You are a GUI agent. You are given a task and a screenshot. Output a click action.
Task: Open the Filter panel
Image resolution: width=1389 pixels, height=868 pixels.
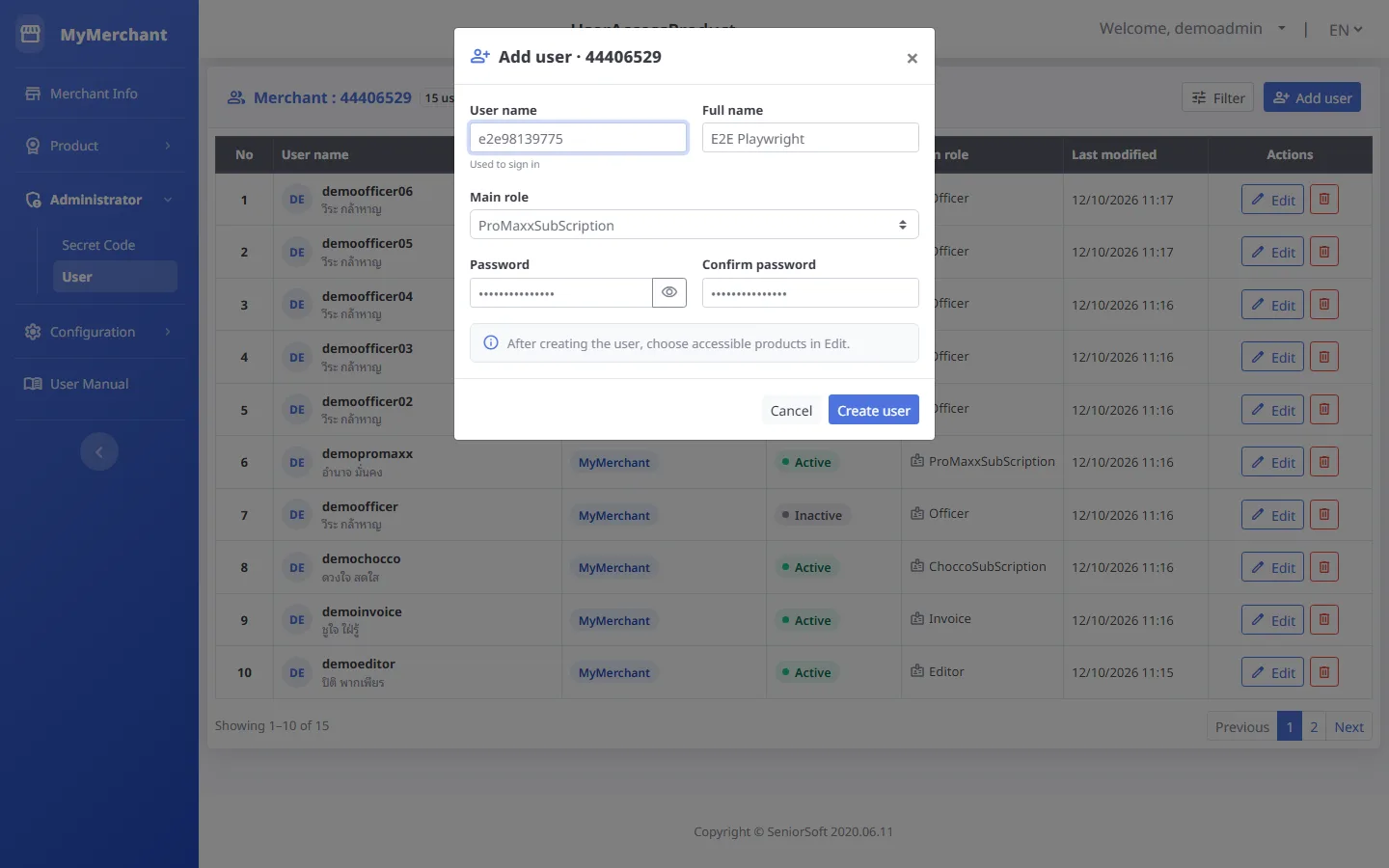pyautogui.click(x=1218, y=97)
